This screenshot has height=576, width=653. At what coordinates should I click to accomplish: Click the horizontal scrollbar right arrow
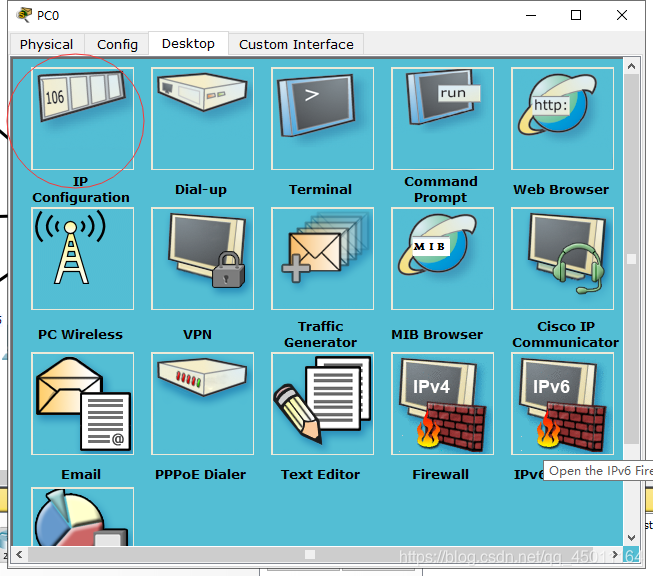coord(615,555)
